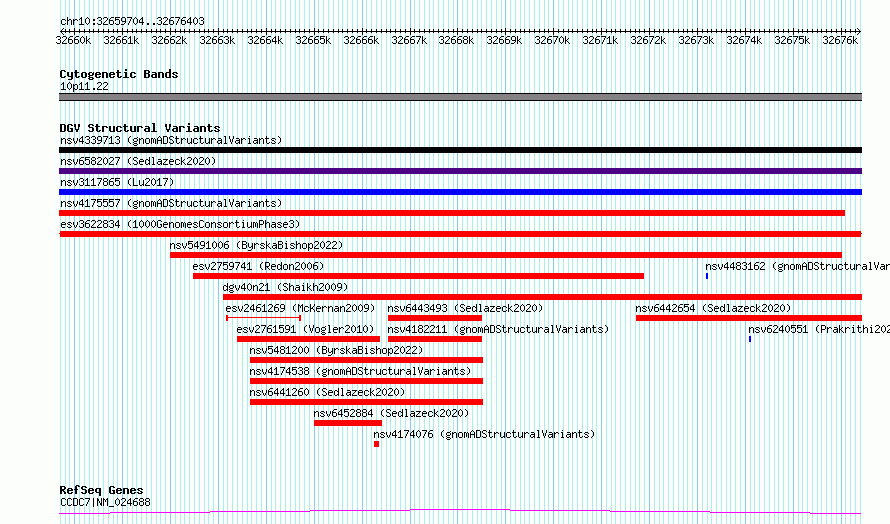Viewport: 890px width, 524px height.
Task: Click the nsv4174076 label text
Action: [484, 434]
